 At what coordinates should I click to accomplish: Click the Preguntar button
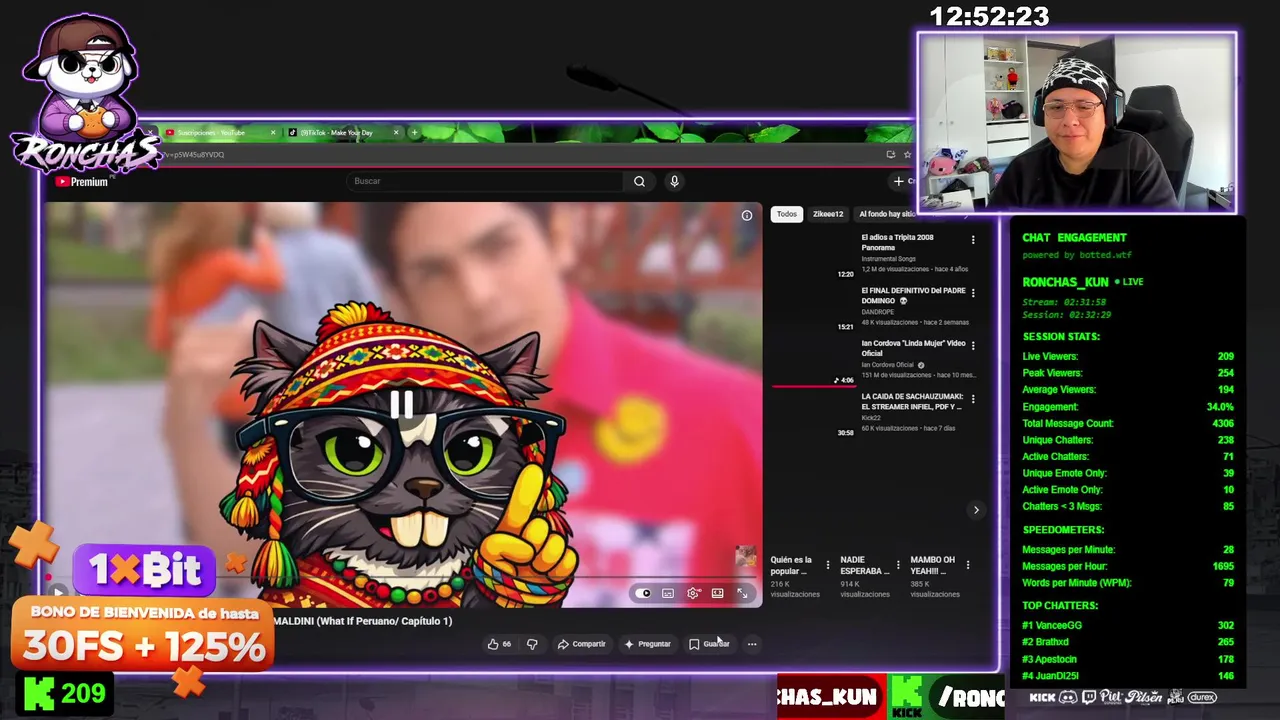click(647, 644)
